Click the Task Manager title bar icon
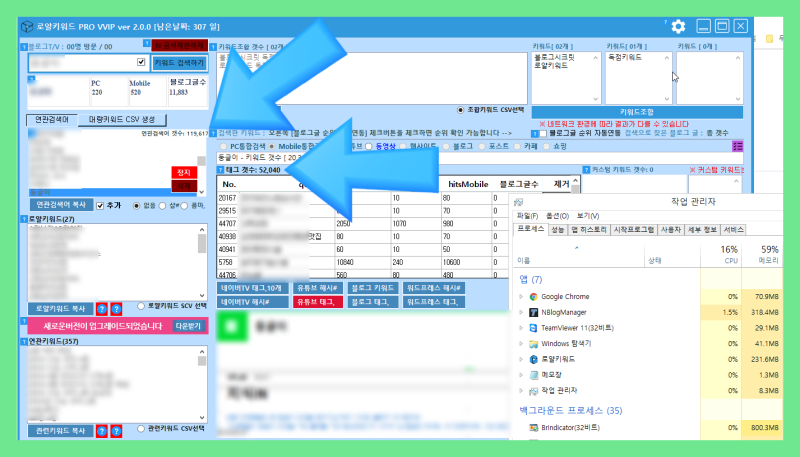 coord(519,202)
